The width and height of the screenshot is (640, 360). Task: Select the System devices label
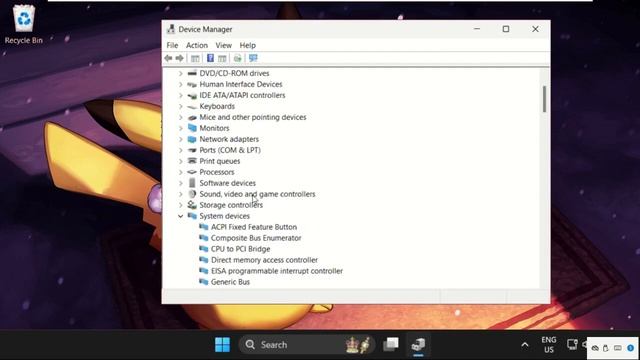coord(224,216)
